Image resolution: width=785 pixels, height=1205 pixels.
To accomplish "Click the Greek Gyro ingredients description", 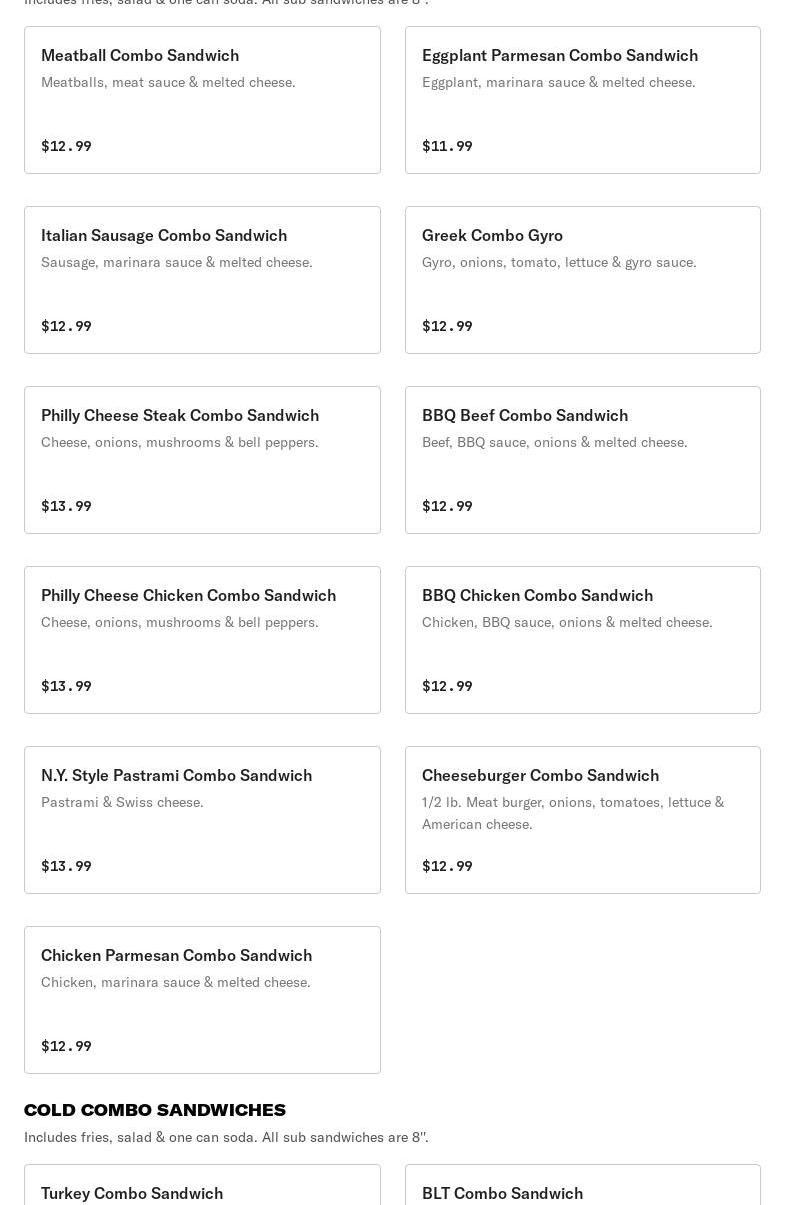I will coord(559,262).
